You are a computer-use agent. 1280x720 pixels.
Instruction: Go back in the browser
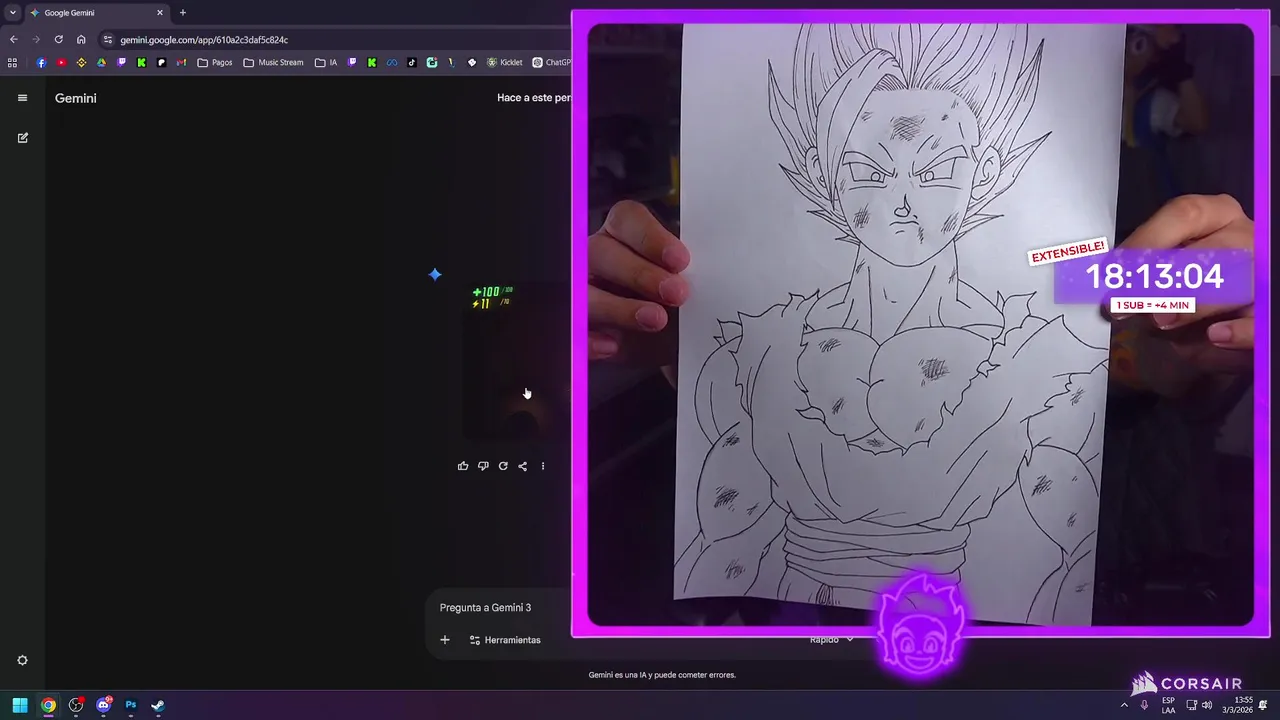pos(13,40)
